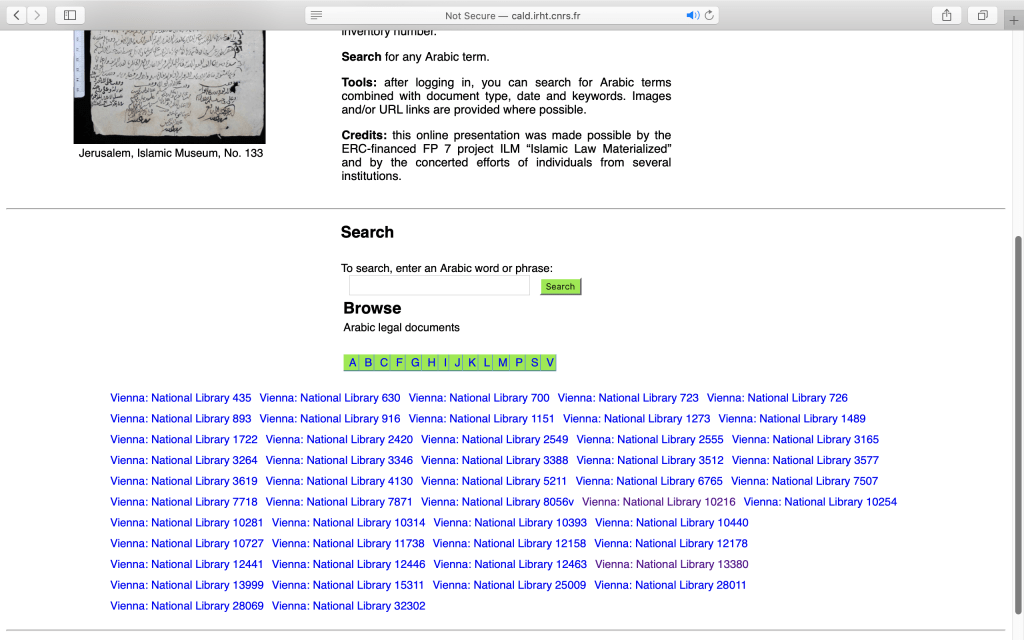Toggle the Safari sidebar icon
1024x640 pixels.
(69, 15)
